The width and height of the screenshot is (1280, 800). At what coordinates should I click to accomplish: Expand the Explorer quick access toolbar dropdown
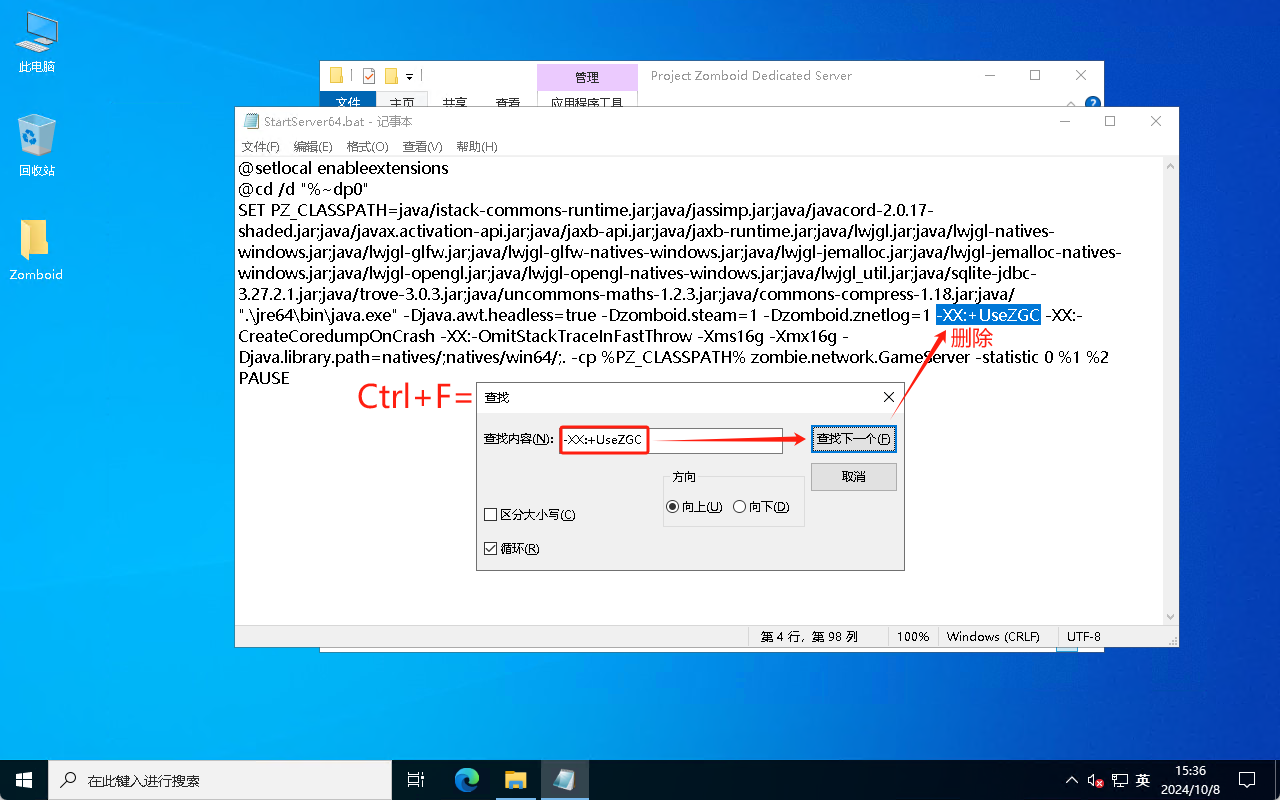tap(409, 76)
